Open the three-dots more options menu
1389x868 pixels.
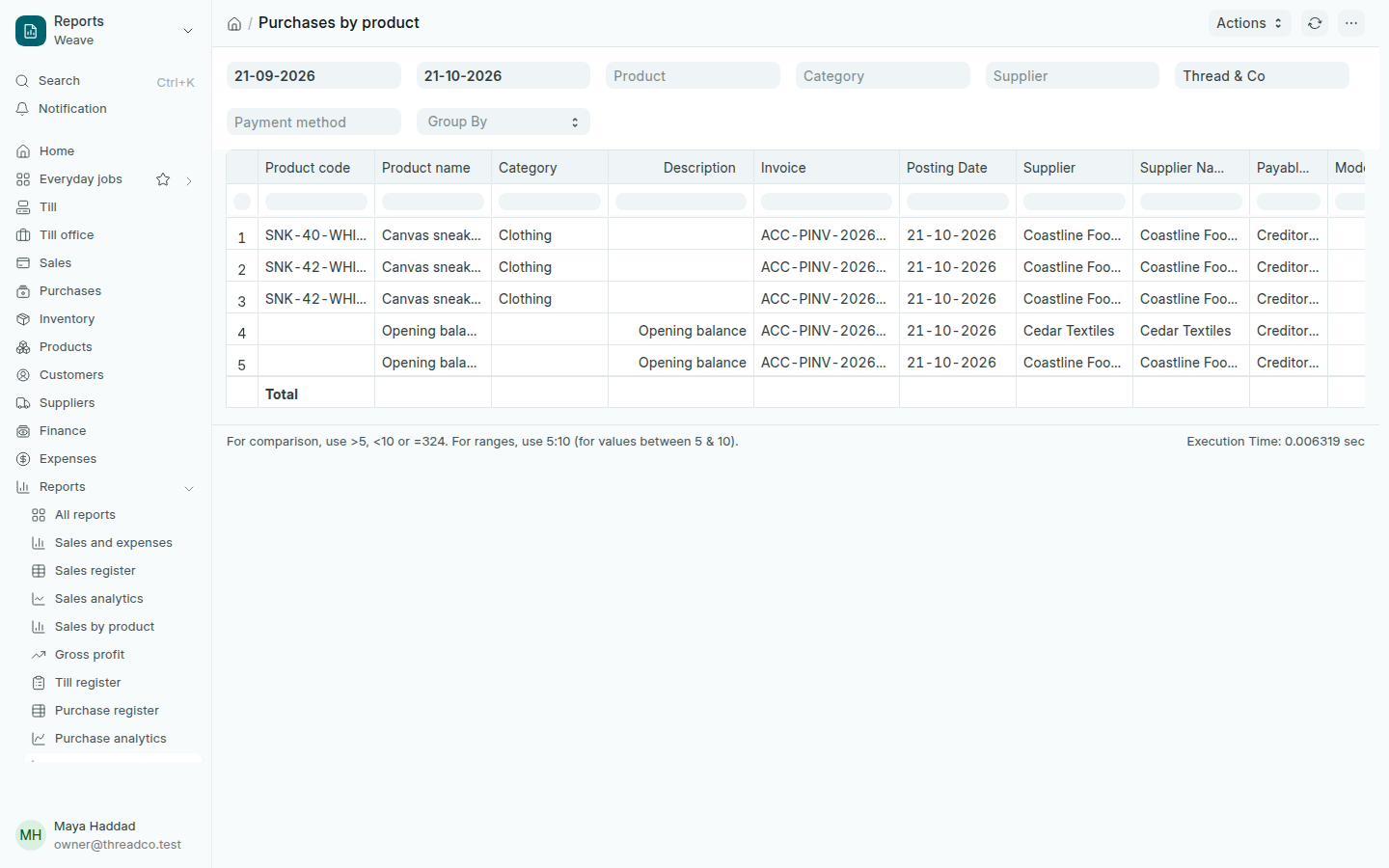pyautogui.click(x=1351, y=23)
